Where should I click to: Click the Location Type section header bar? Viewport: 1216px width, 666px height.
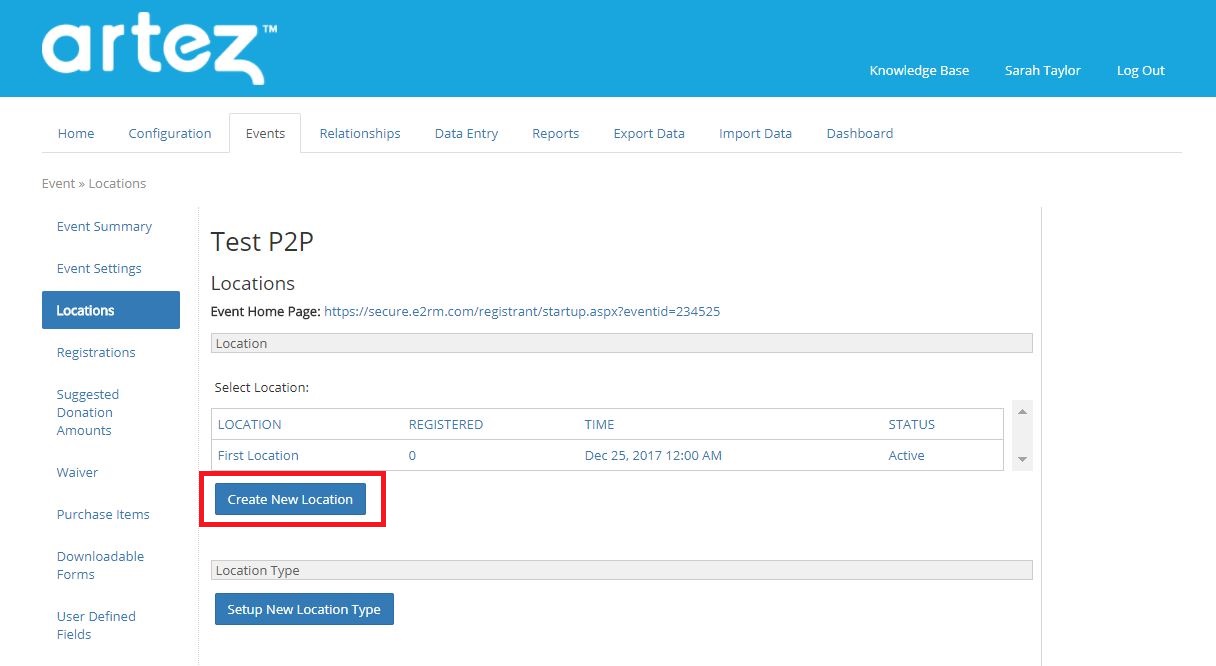tap(621, 570)
